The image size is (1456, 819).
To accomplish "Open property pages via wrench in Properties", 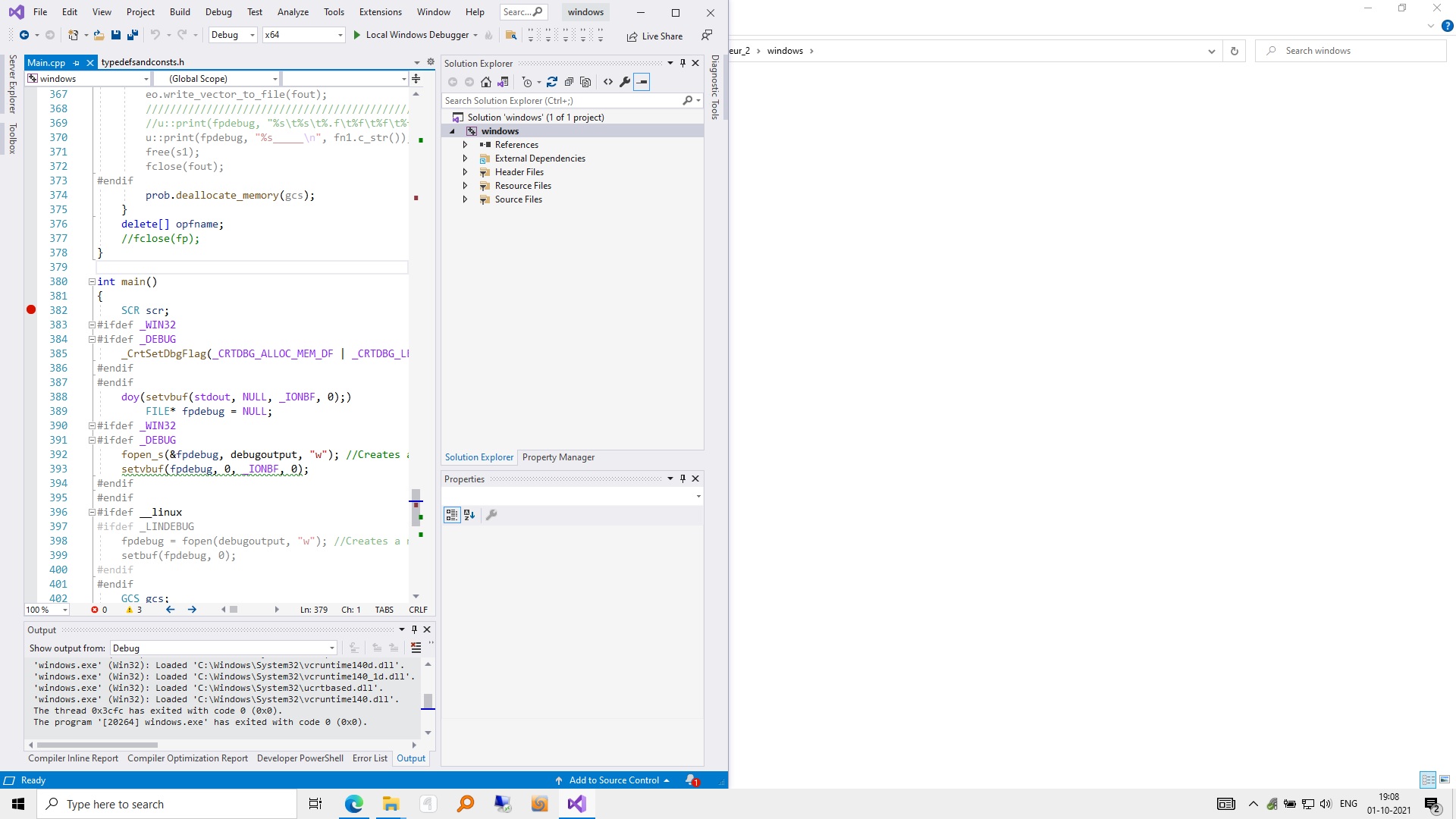I will (x=491, y=515).
